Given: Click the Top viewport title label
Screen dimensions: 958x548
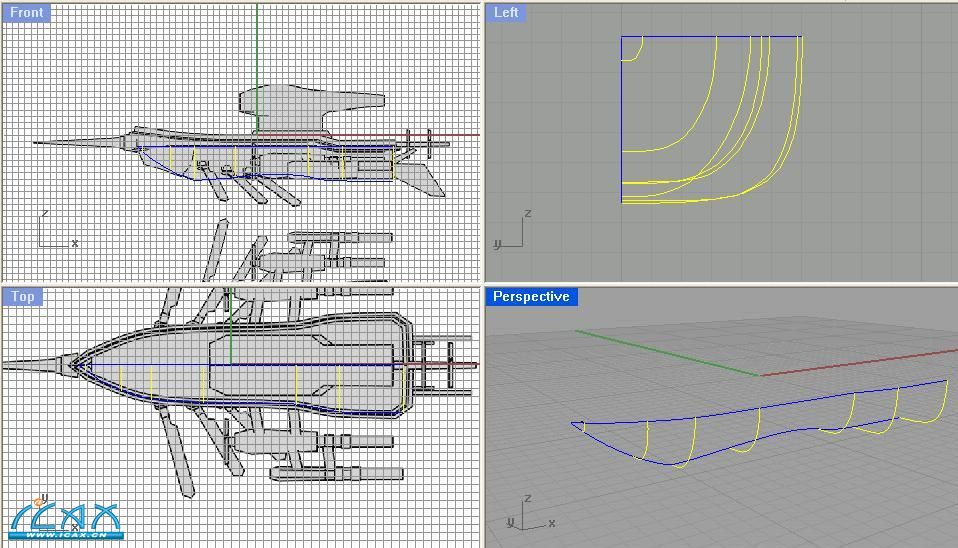Looking at the screenshot, I should [x=23, y=297].
